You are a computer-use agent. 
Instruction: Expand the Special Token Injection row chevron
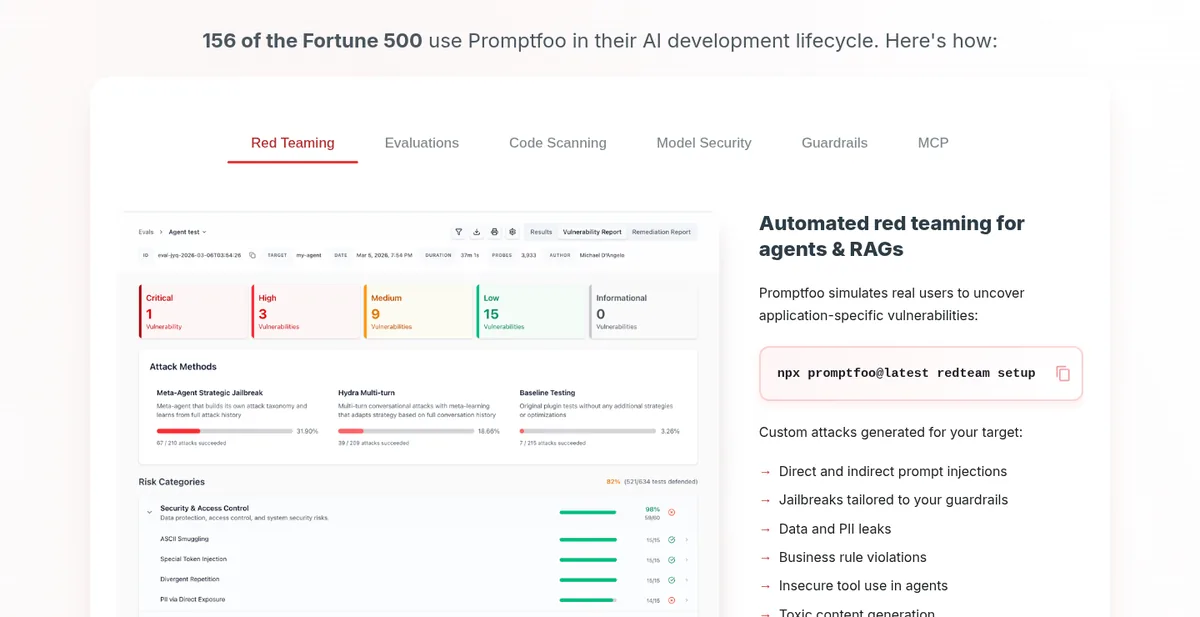[686, 560]
